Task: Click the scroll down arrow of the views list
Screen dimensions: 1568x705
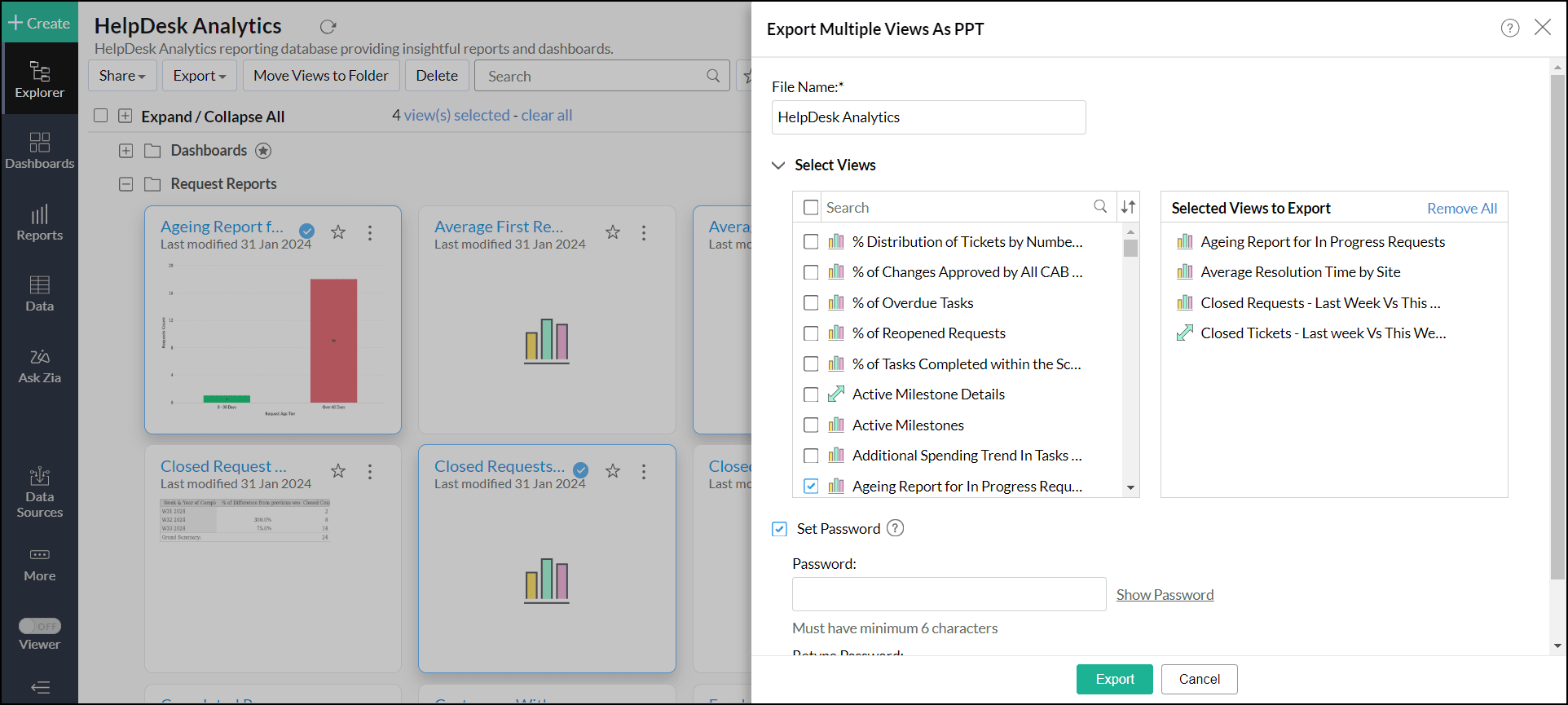Action: click(1130, 487)
